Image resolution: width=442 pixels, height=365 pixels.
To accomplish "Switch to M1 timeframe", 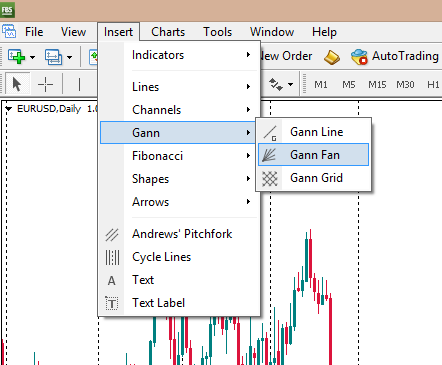I will (x=321, y=85).
